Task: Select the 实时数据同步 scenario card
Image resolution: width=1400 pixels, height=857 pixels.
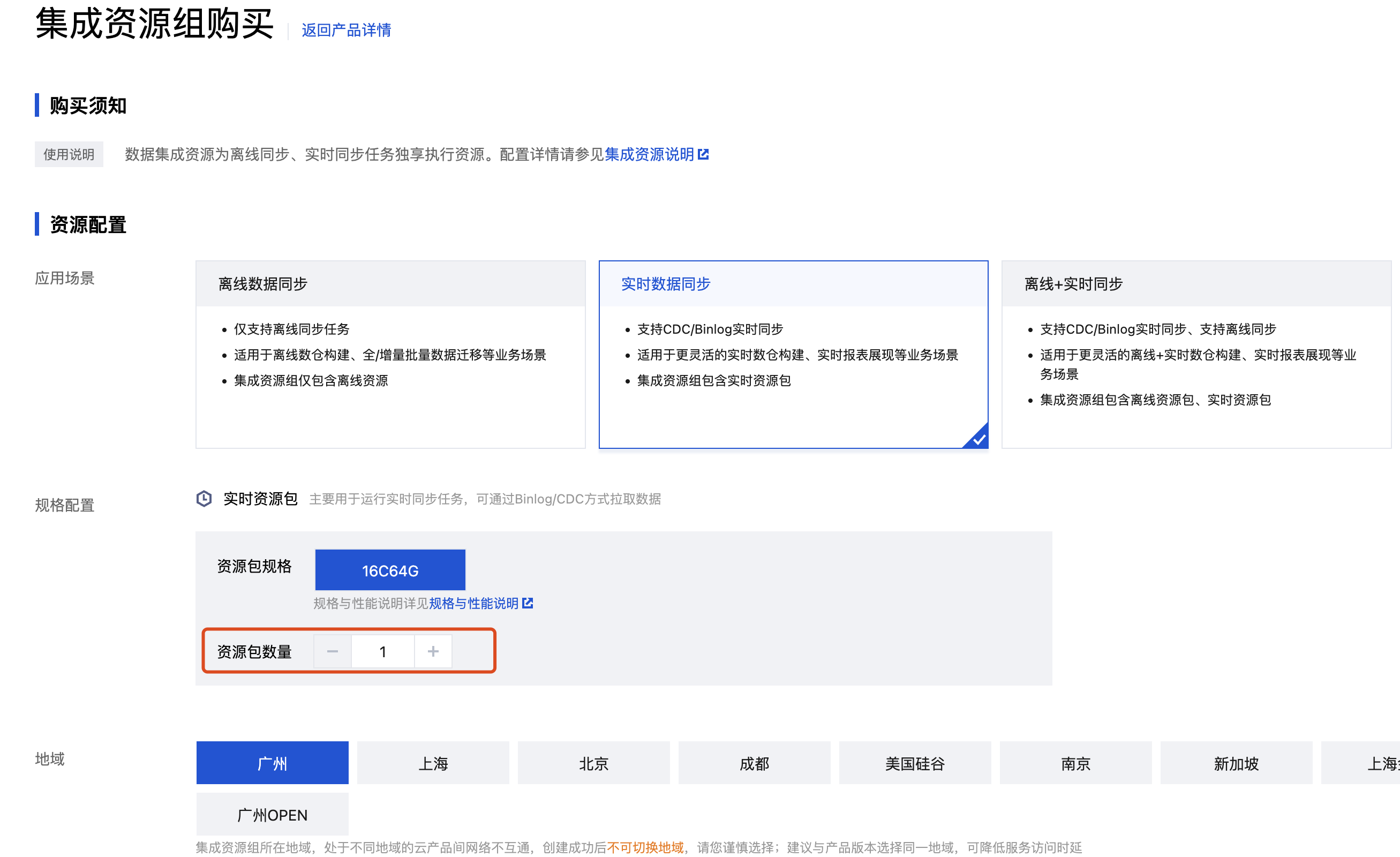Action: 793,354
